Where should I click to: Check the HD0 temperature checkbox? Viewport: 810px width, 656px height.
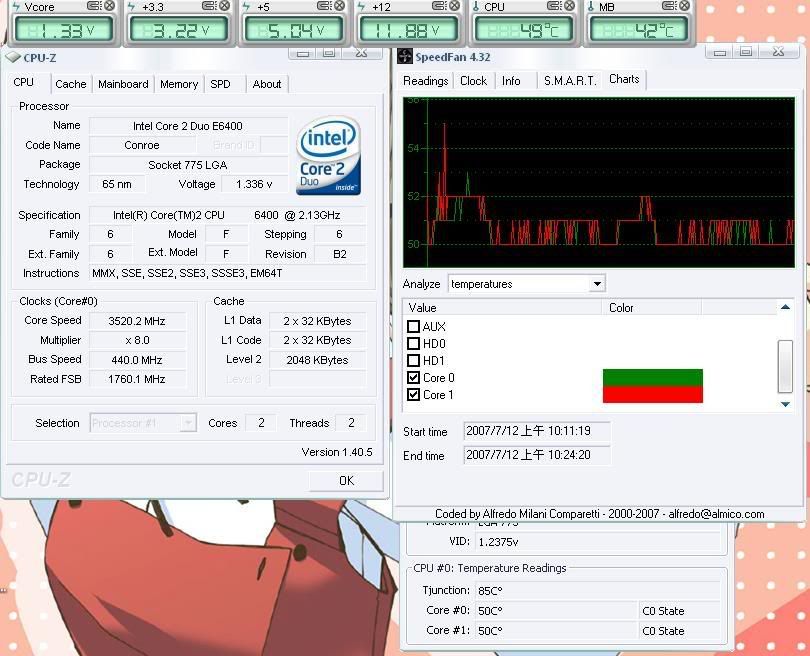click(414, 344)
